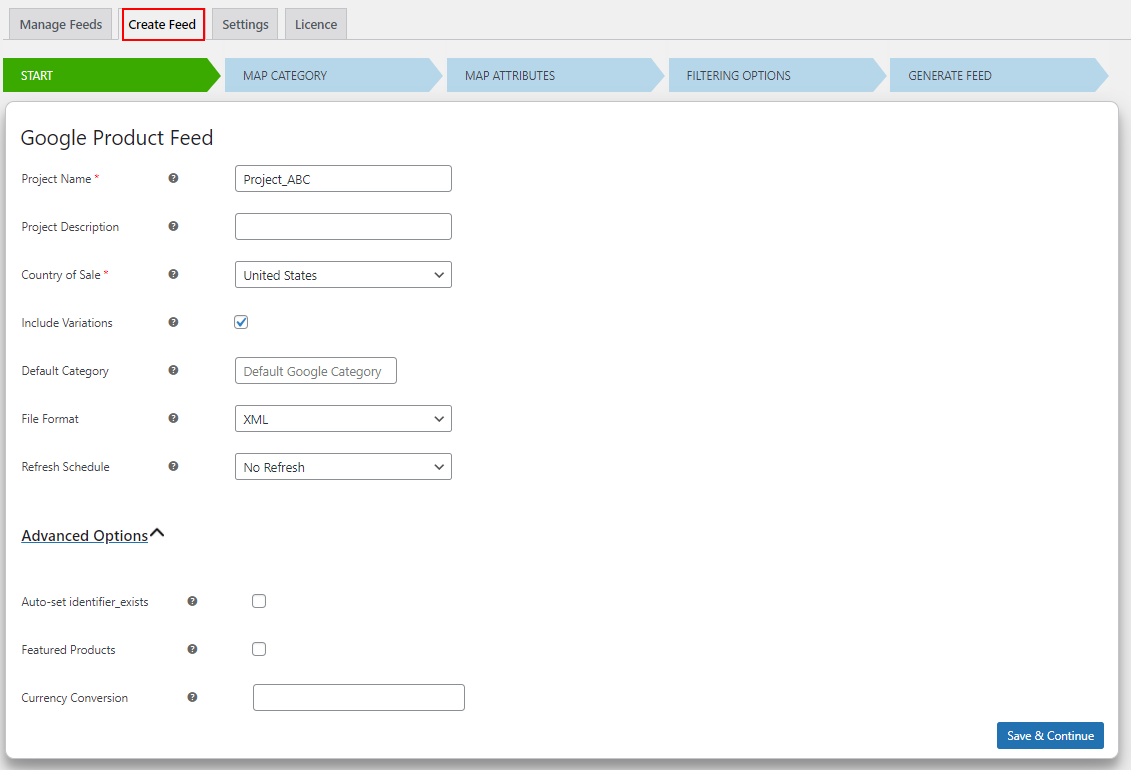Click the Default Category label
Screen dimensions: 1131x770
coord(65,371)
